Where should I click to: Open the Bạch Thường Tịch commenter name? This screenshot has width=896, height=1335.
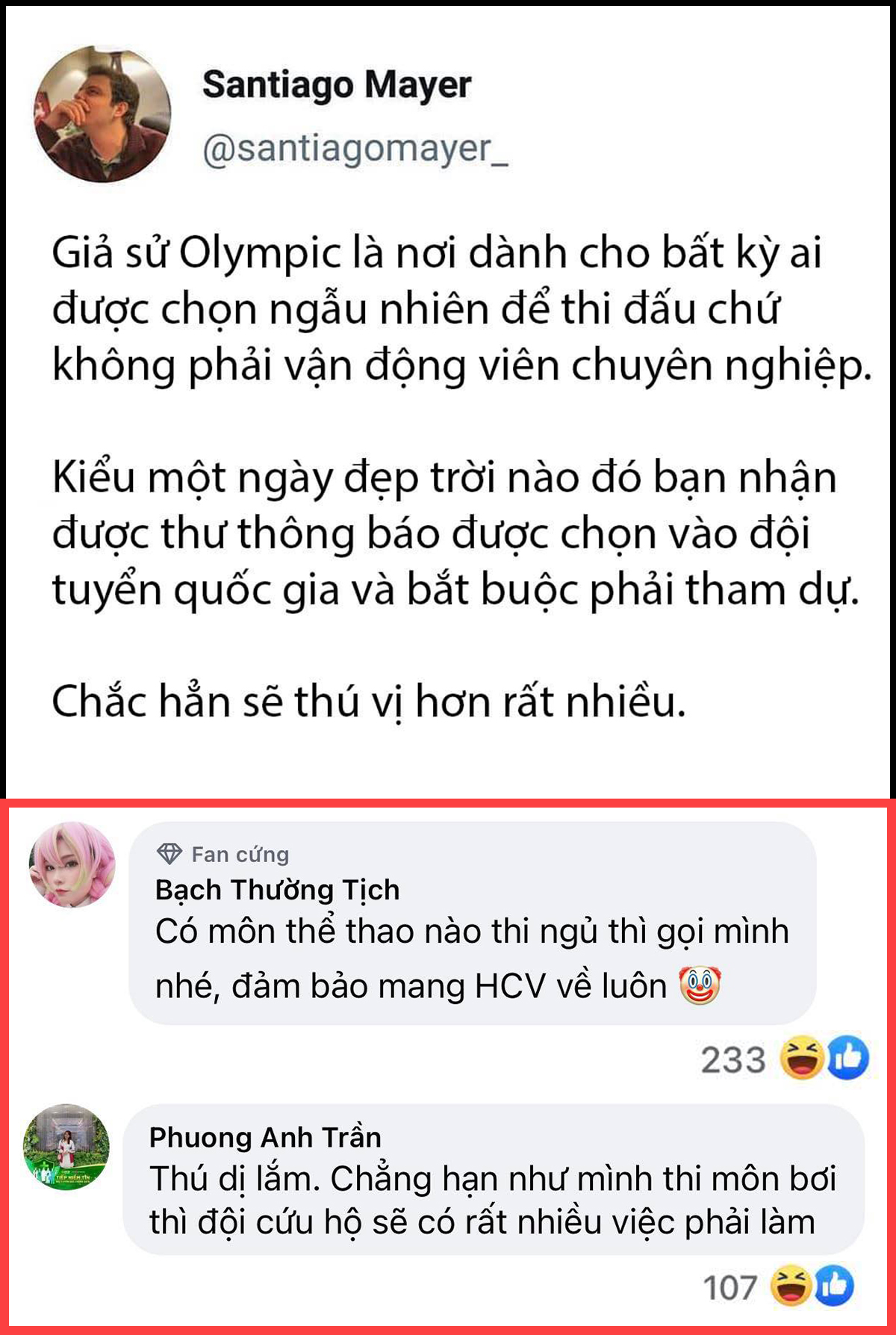coord(278,890)
